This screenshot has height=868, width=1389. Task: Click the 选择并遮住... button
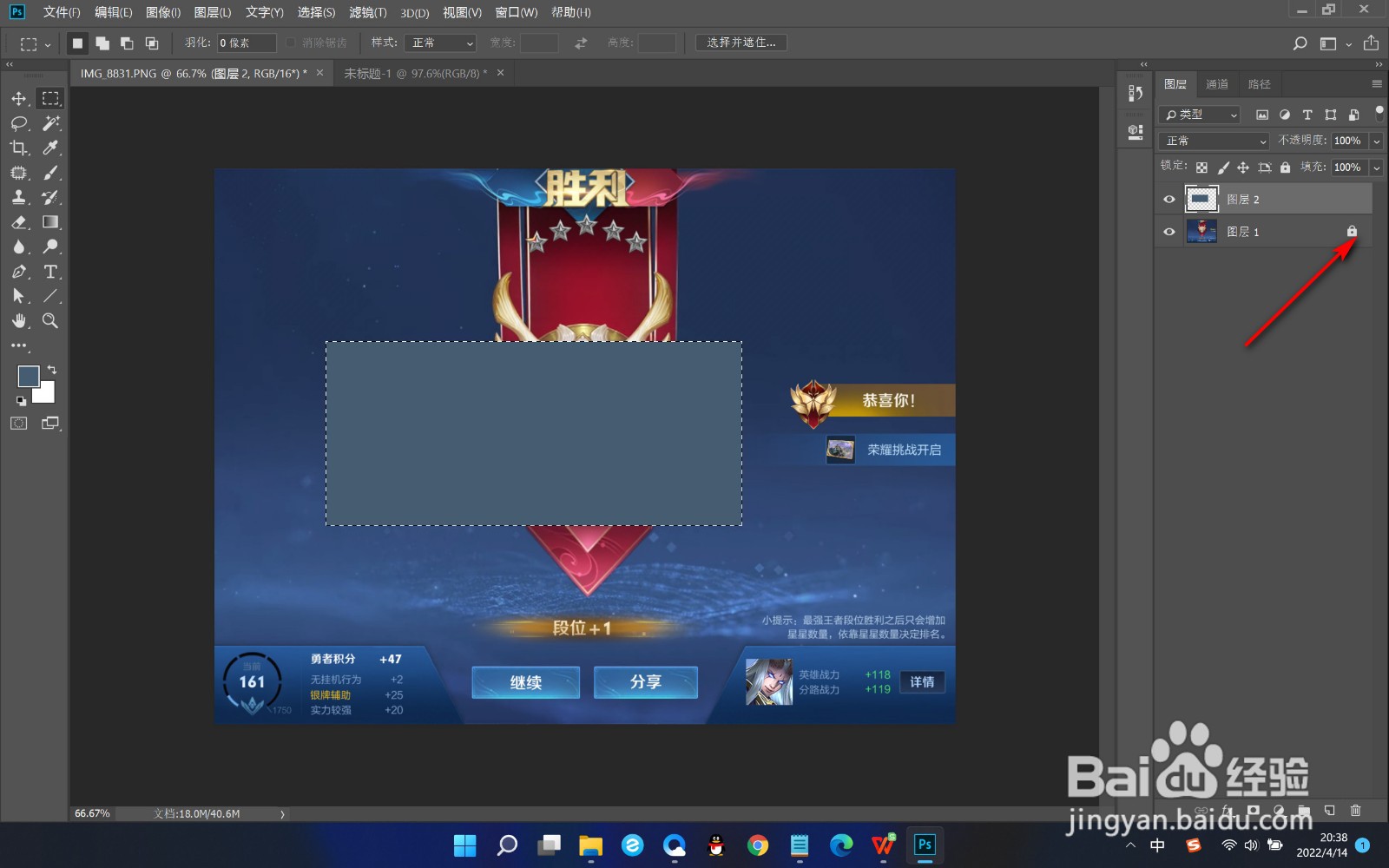click(741, 43)
